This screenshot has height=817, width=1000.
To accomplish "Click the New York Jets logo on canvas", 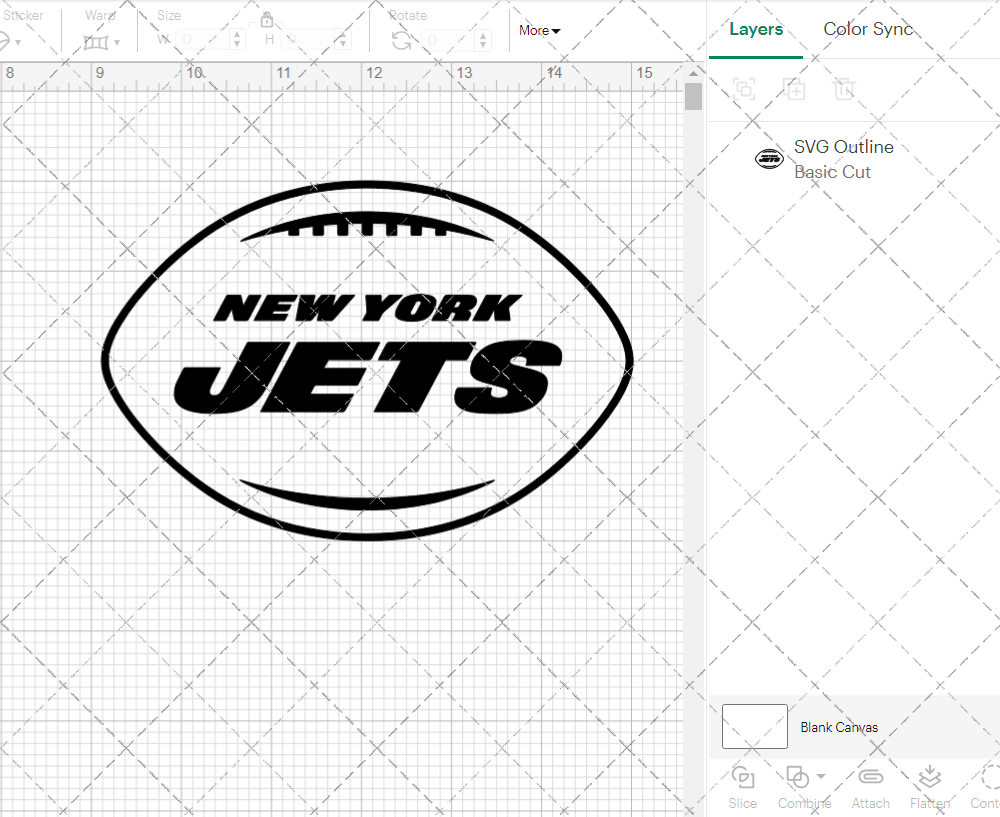I will click(x=367, y=360).
